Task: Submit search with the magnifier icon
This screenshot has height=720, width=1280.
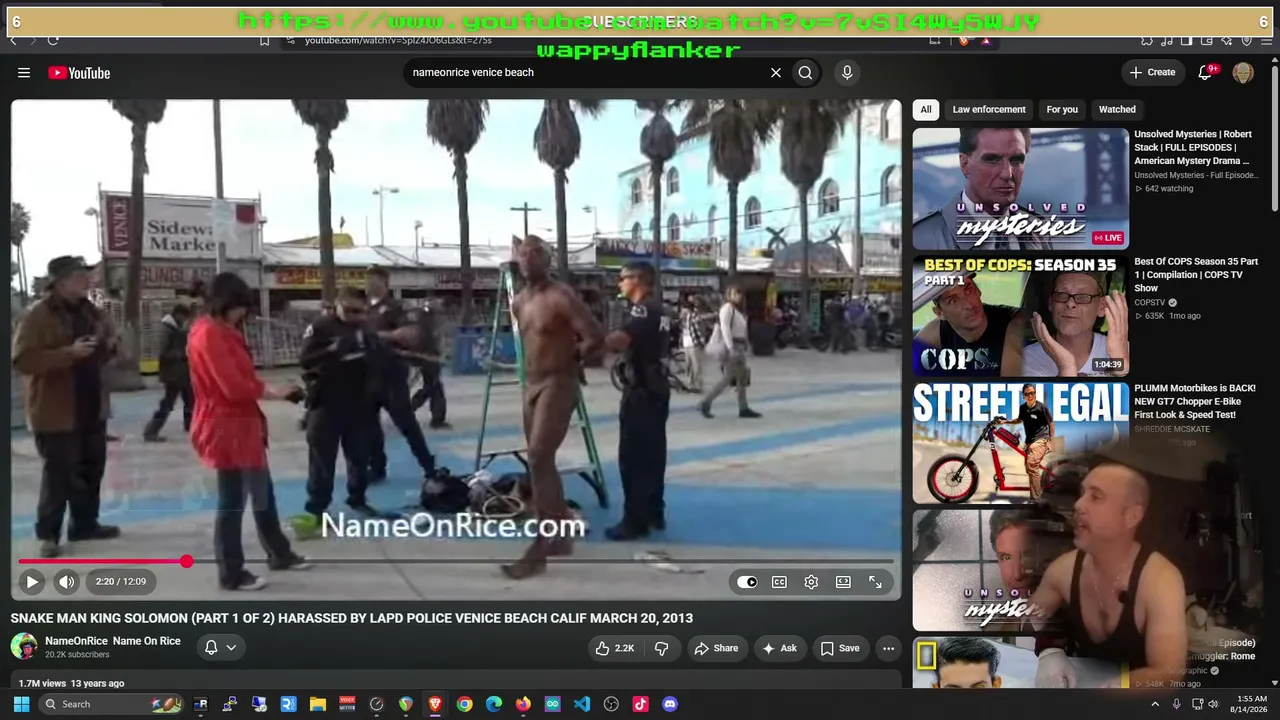Action: pyautogui.click(x=805, y=72)
